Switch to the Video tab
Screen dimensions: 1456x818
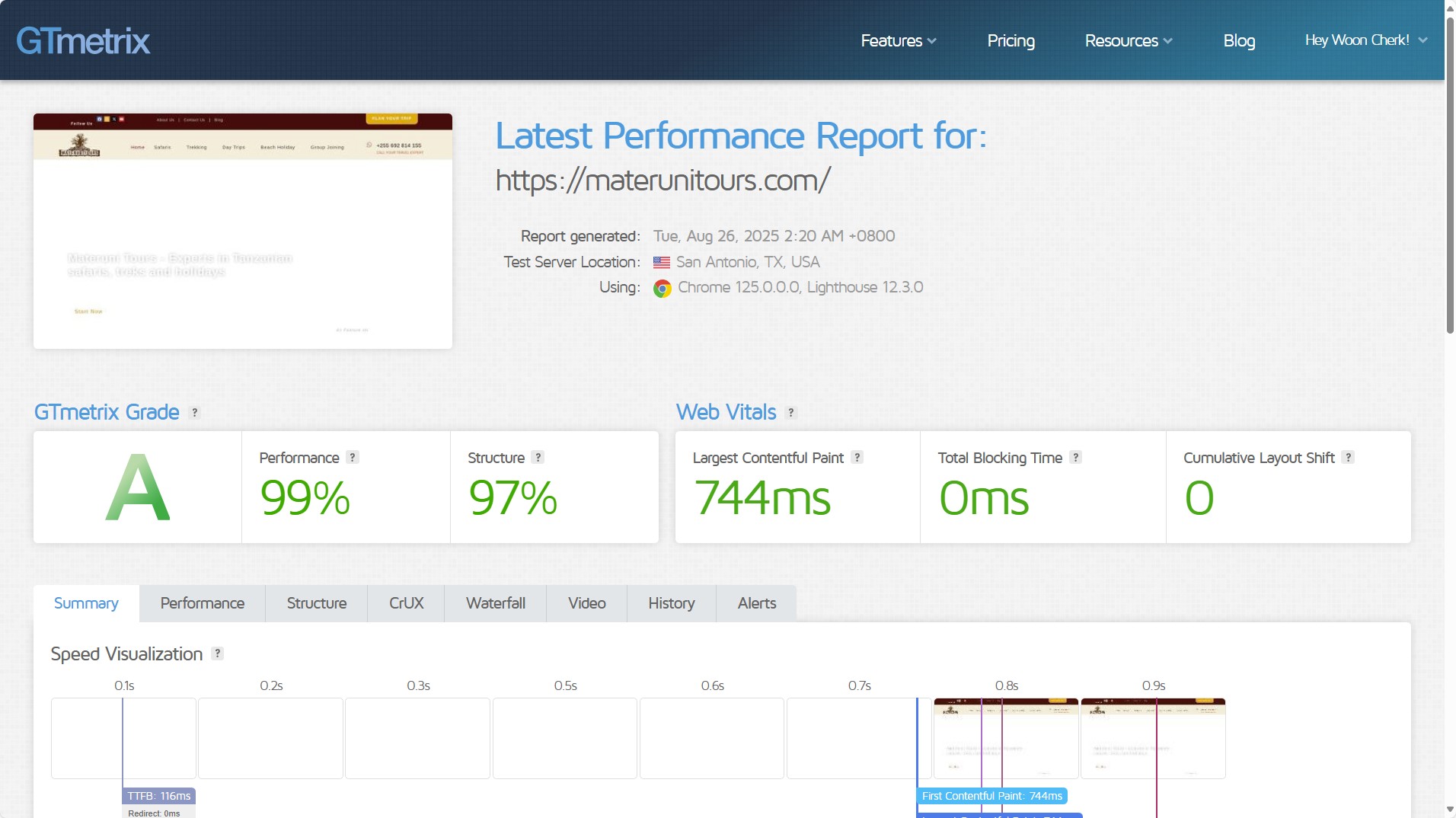[x=587, y=603]
